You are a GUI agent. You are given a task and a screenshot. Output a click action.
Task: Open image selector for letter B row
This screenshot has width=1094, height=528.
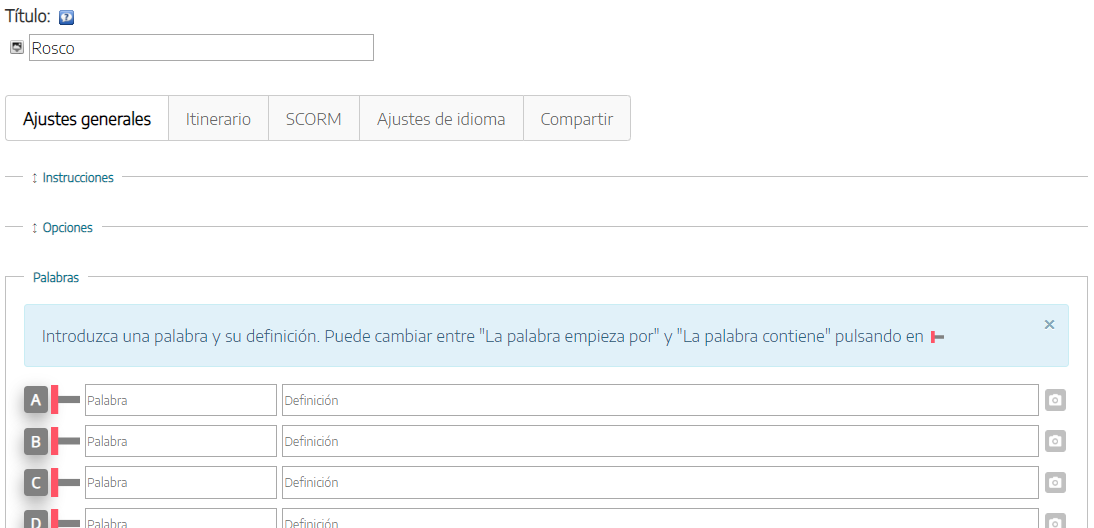1055,441
